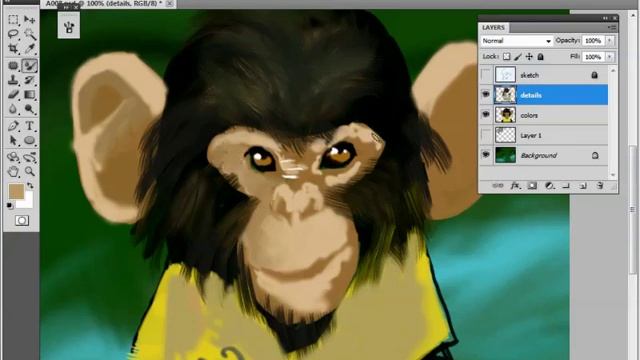Image resolution: width=640 pixels, height=360 pixels.
Task: Toggle lock all
Action: click(x=540, y=57)
